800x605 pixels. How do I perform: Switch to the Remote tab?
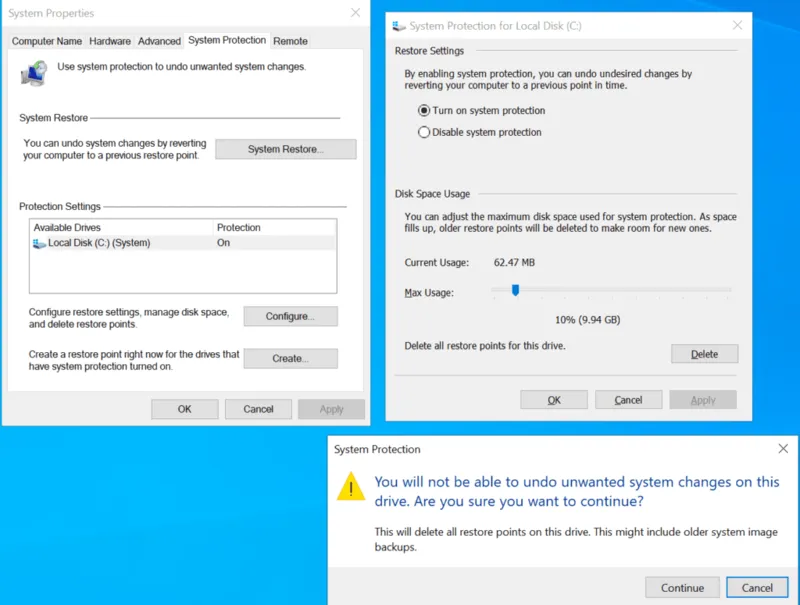coord(290,41)
